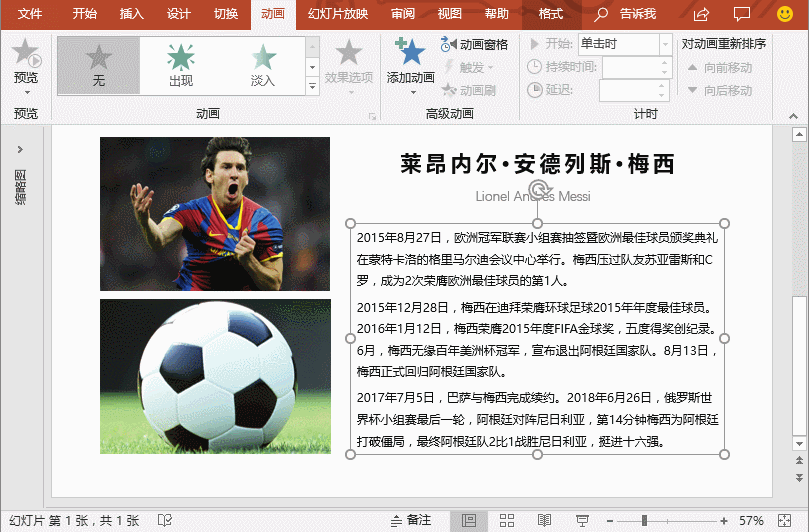Choose the 无 (None) animation option

click(98, 64)
